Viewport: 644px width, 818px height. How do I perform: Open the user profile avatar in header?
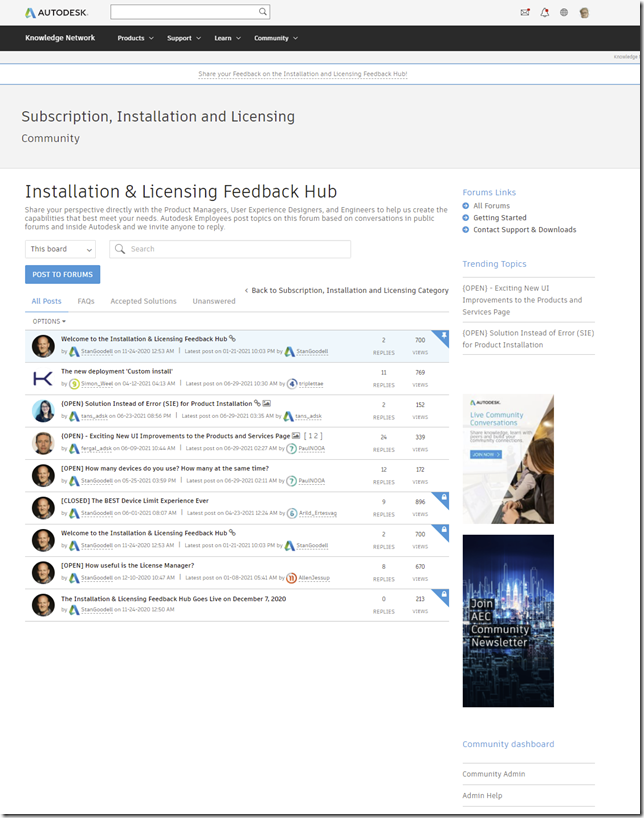pos(584,13)
